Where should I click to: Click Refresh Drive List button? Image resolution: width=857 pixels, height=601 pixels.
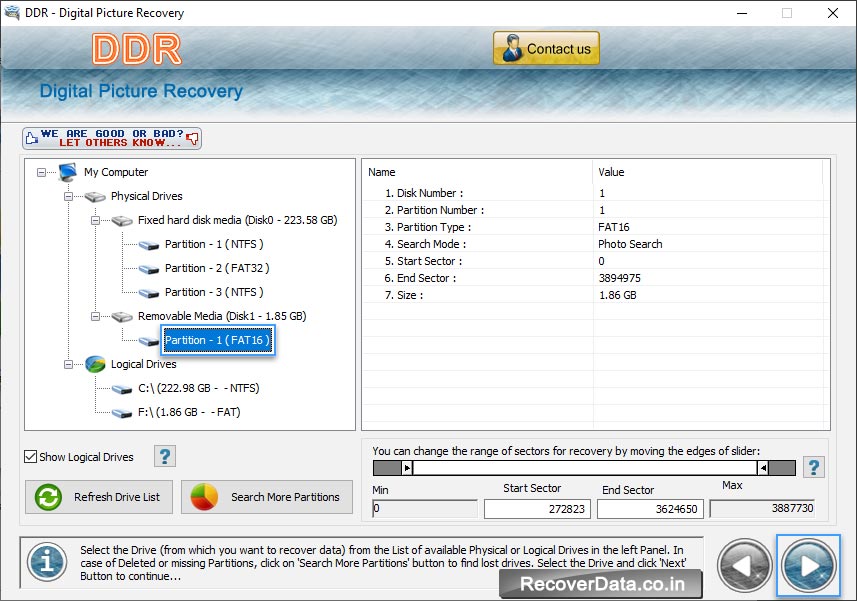[99, 497]
